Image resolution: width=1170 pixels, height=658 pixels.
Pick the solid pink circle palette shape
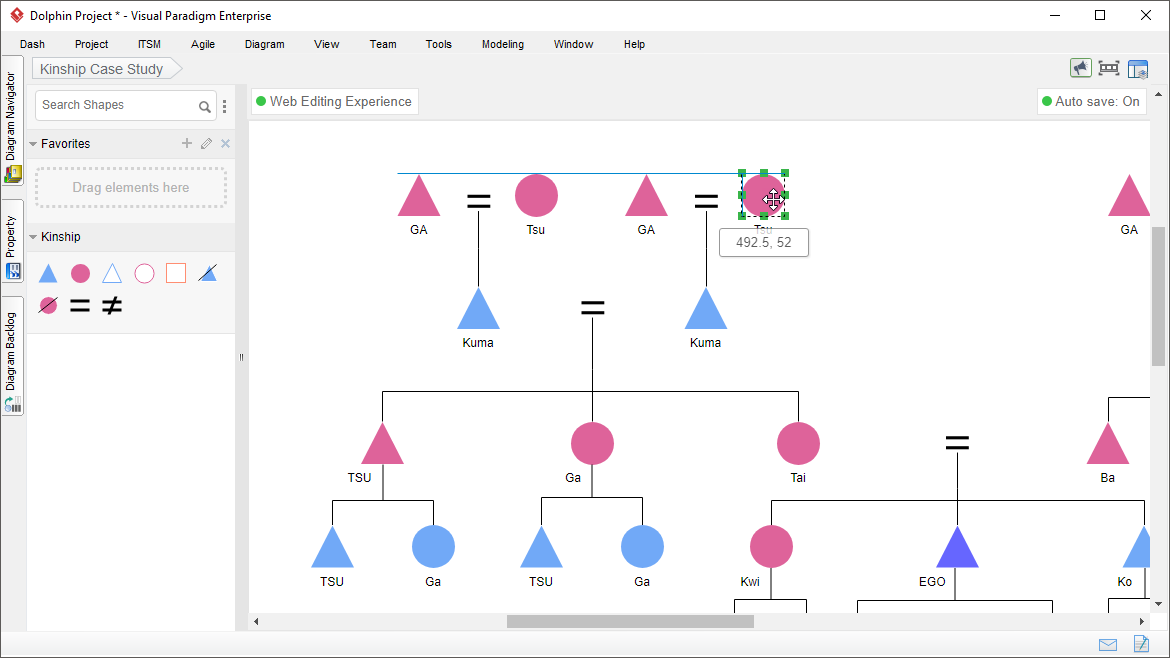[x=81, y=274]
